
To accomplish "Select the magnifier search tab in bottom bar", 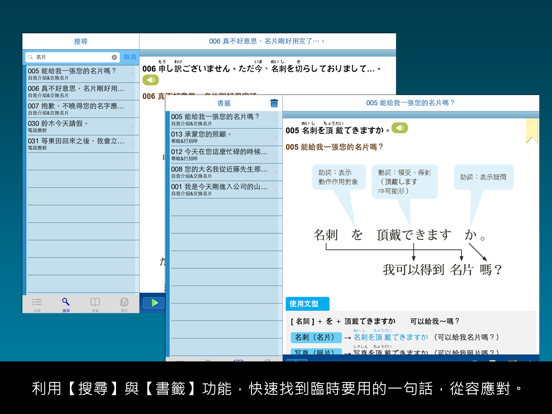I will (x=66, y=303).
